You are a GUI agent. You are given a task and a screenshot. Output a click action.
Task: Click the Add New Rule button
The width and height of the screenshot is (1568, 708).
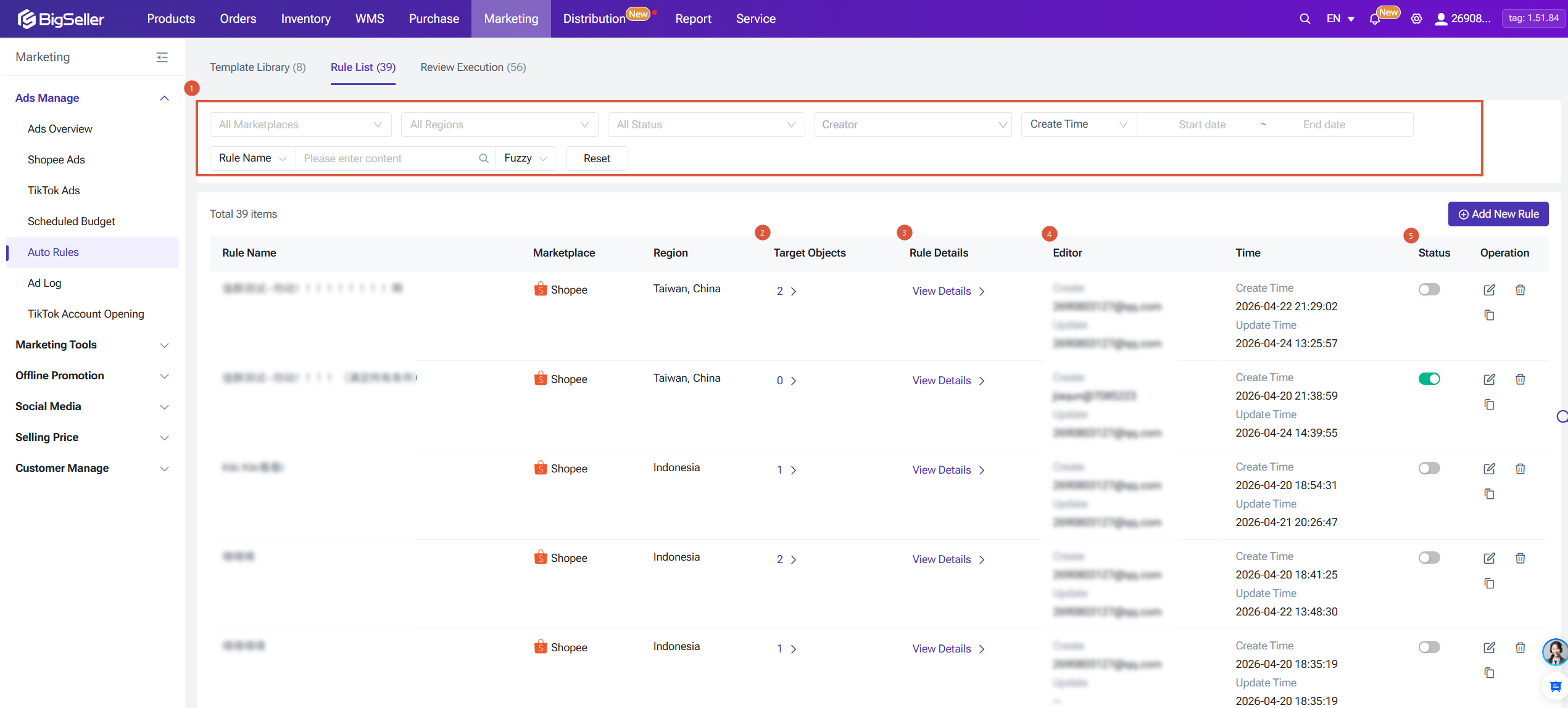[1498, 214]
